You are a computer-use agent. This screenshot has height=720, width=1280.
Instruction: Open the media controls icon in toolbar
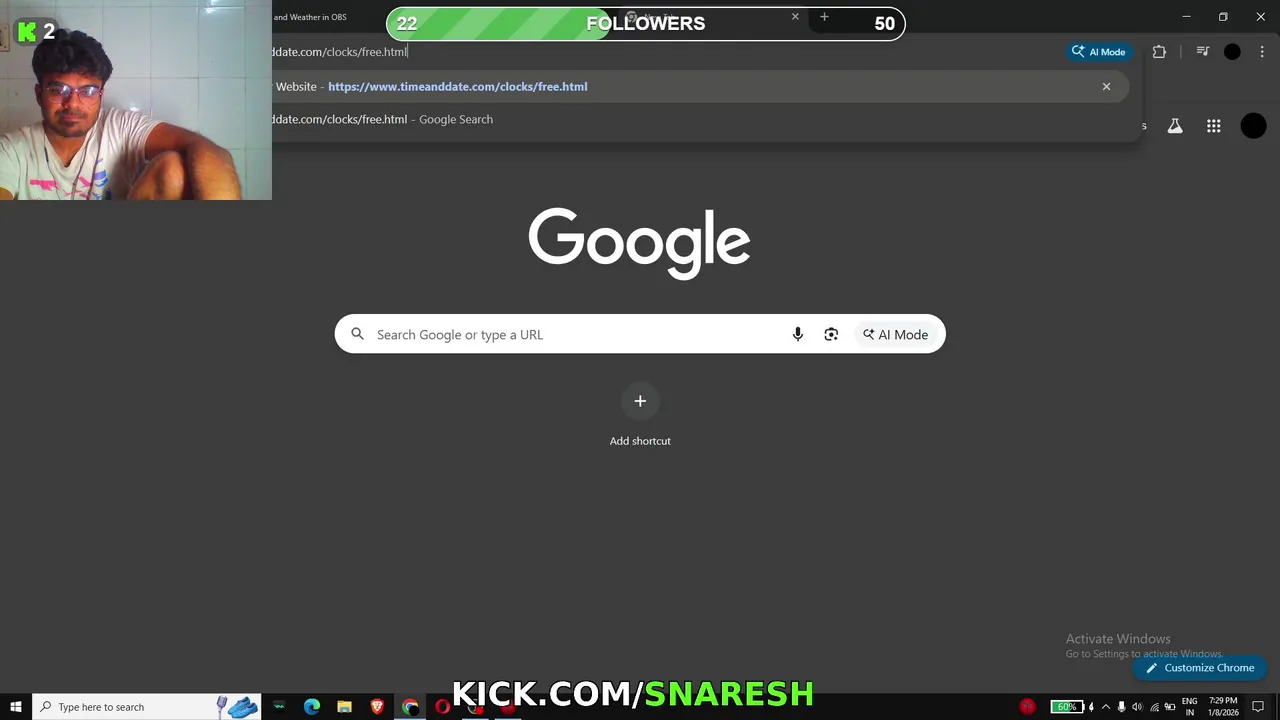[x=1203, y=52]
